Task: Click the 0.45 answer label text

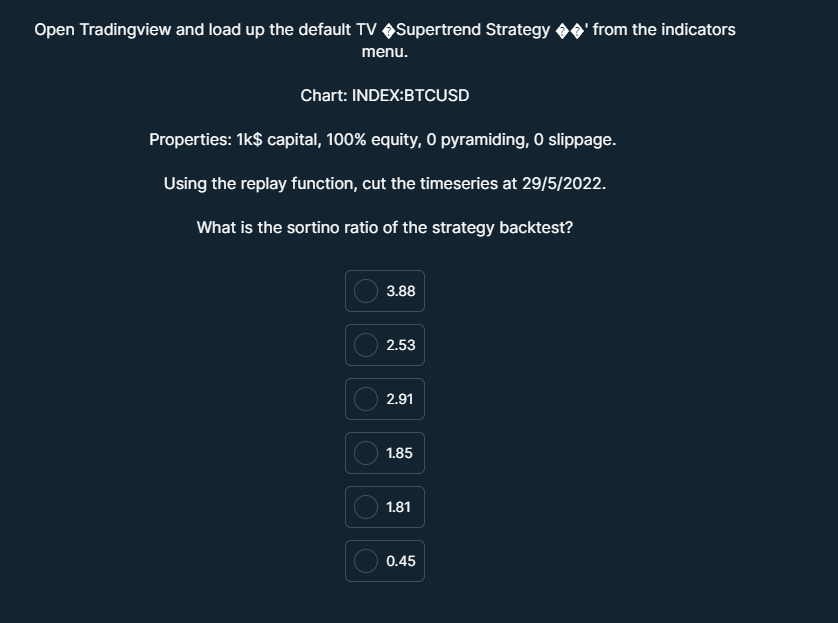Action: [x=401, y=561]
